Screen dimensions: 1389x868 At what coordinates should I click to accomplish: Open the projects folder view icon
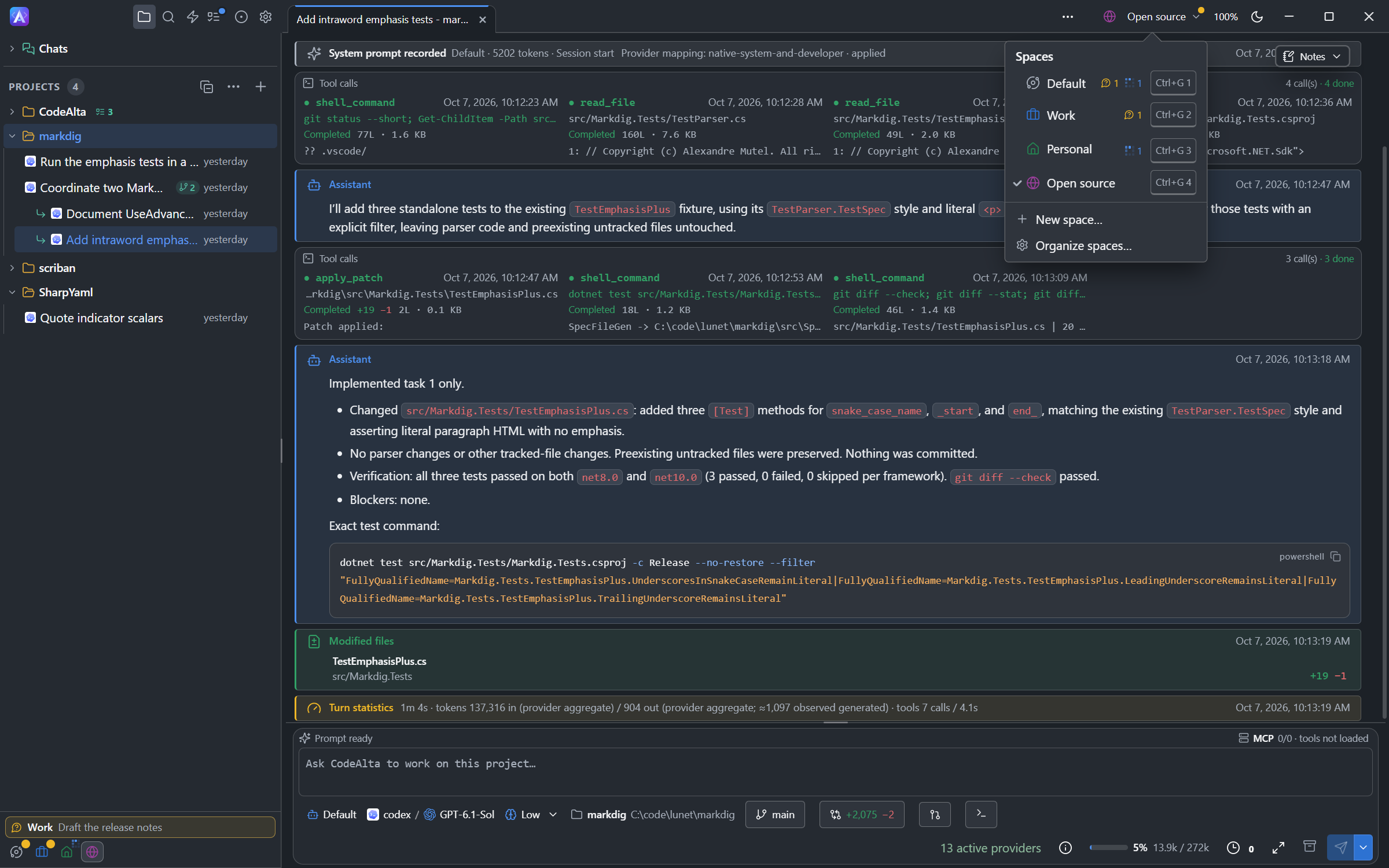coord(144,17)
